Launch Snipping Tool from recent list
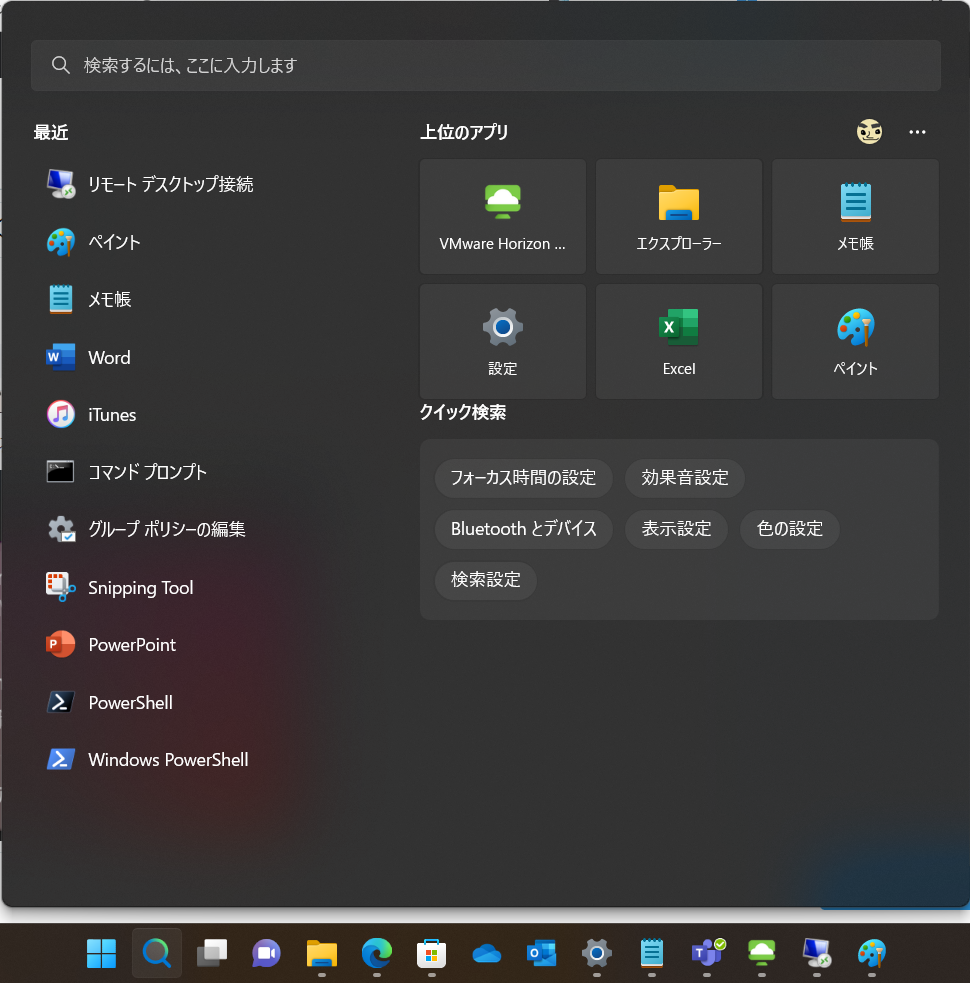The height and width of the screenshot is (983, 970). tap(120, 587)
